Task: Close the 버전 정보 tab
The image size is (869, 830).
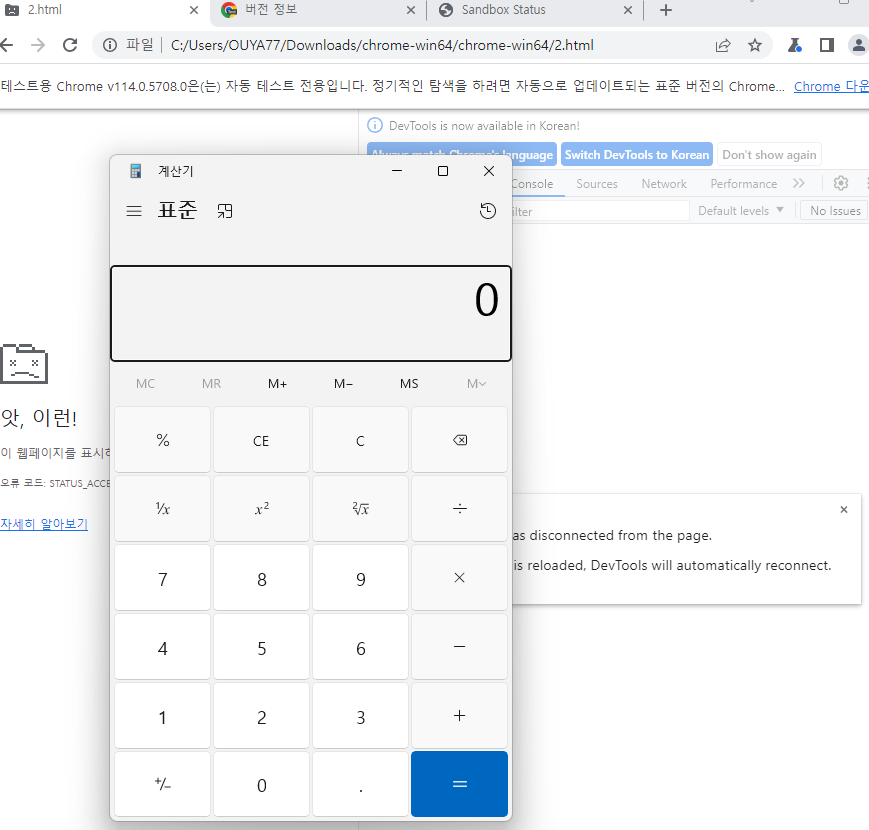Action: pos(411,10)
